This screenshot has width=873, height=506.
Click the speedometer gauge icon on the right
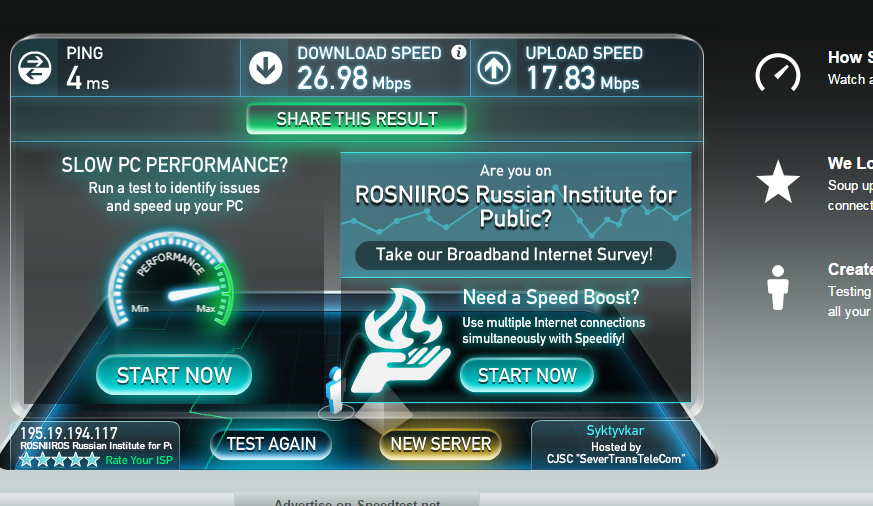click(x=778, y=73)
